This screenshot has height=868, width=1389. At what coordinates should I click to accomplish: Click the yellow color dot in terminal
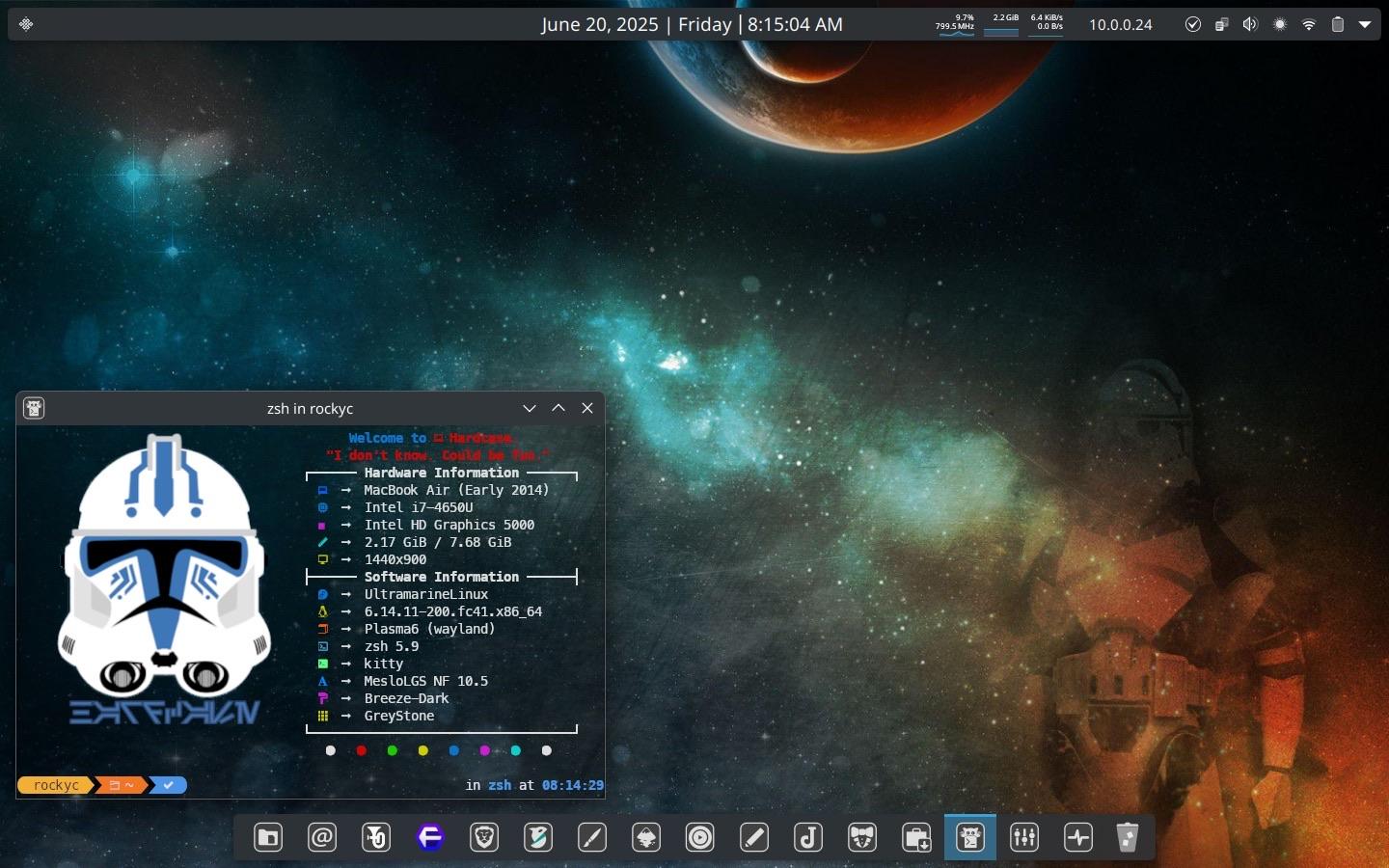tap(423, 750)
